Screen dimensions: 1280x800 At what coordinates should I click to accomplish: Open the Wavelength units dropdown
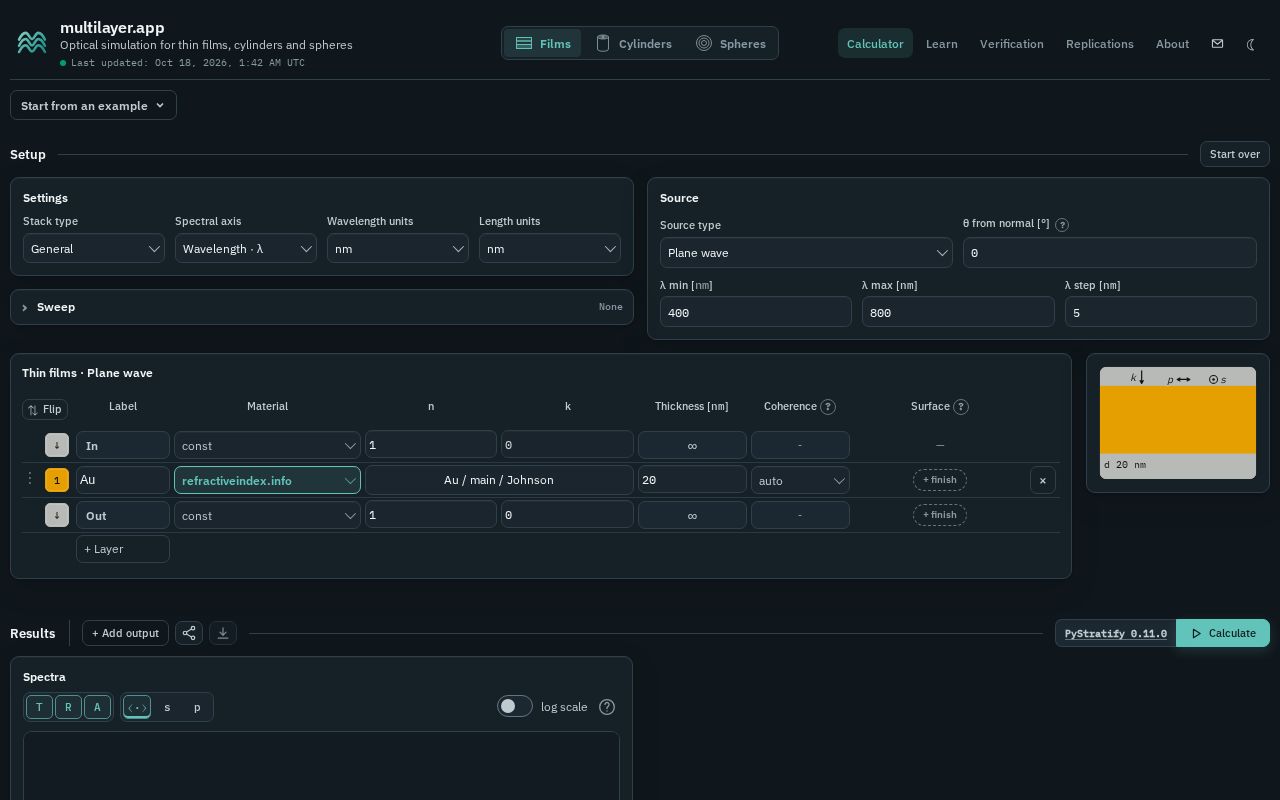point(398,249)
